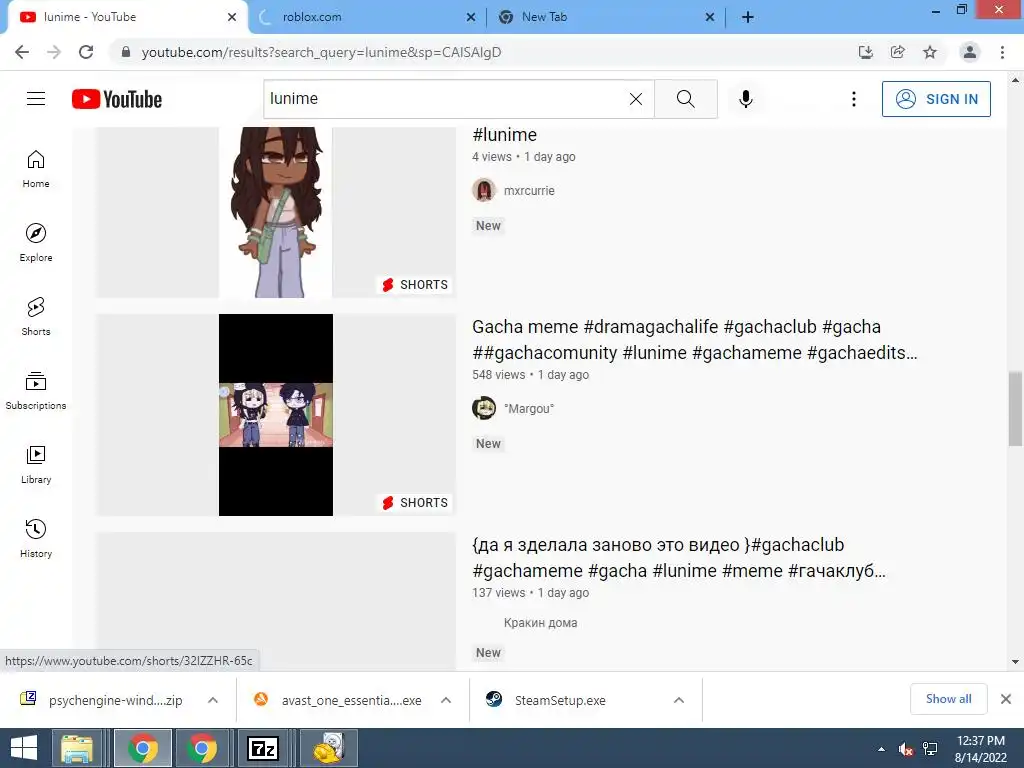Open File Explorer from the taskbar
This screenshot has width=1024, height=768.
click(77, 748)
